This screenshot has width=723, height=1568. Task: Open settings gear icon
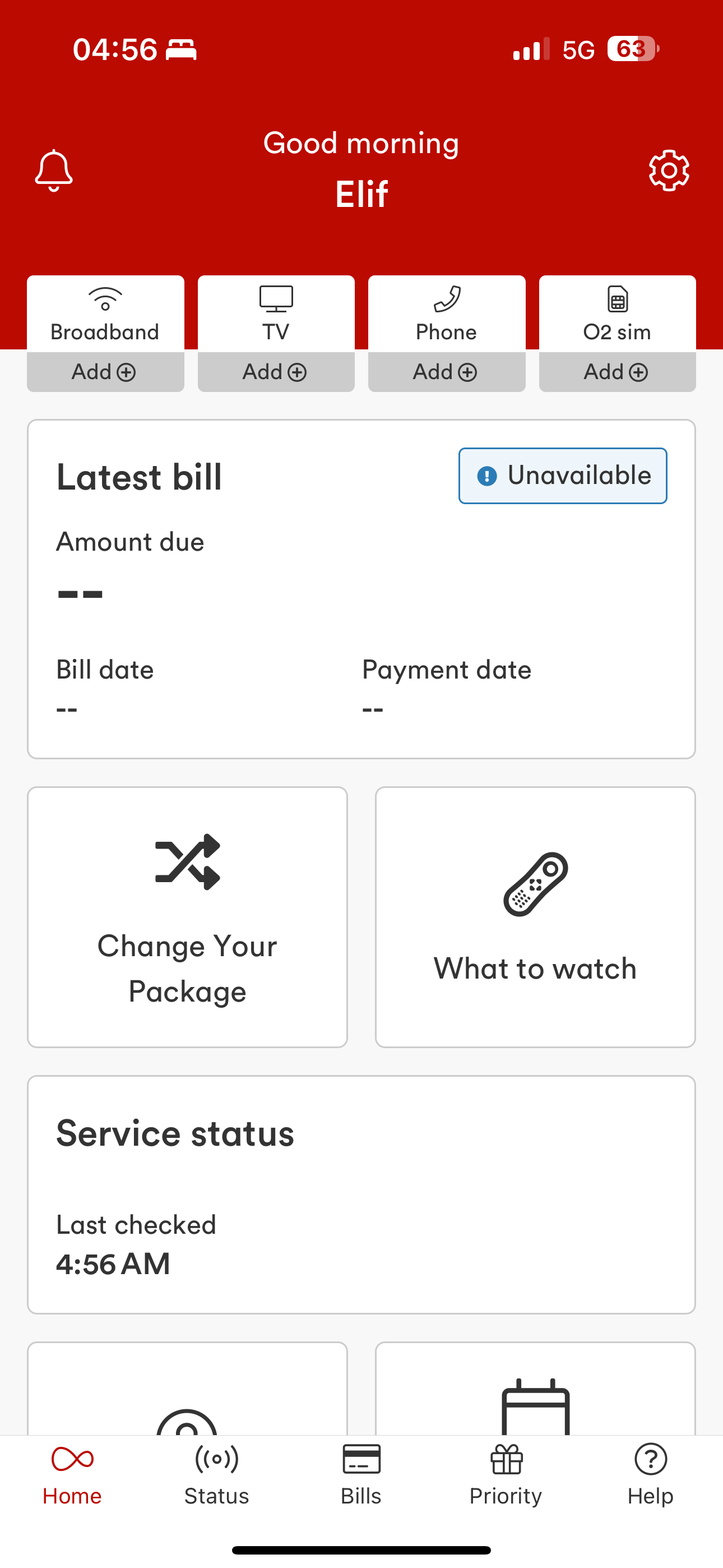click(x=669, y=170)
